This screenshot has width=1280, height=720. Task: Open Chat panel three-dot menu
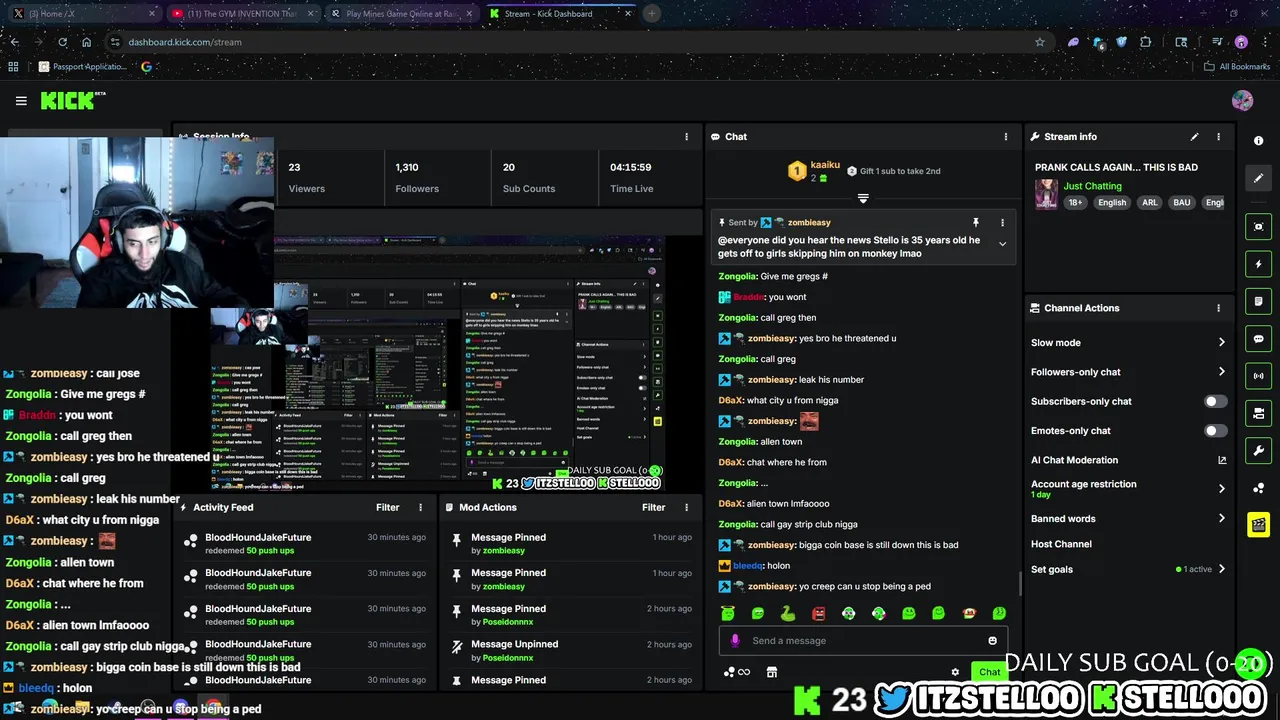coord(1006,137)
